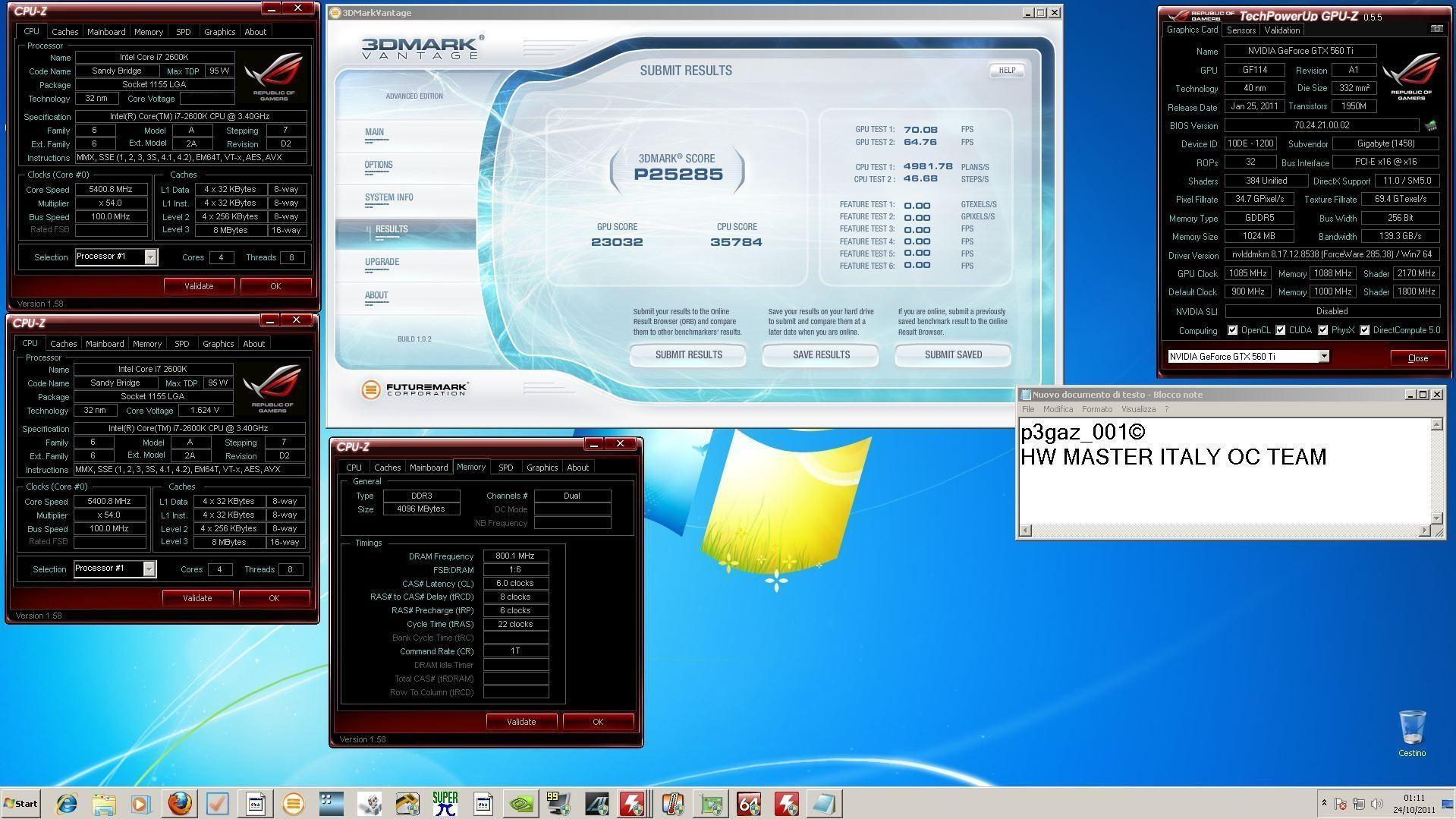Click the SUBMIT SAVED button
1456x819 pixels.
click(x=953, y=354)
